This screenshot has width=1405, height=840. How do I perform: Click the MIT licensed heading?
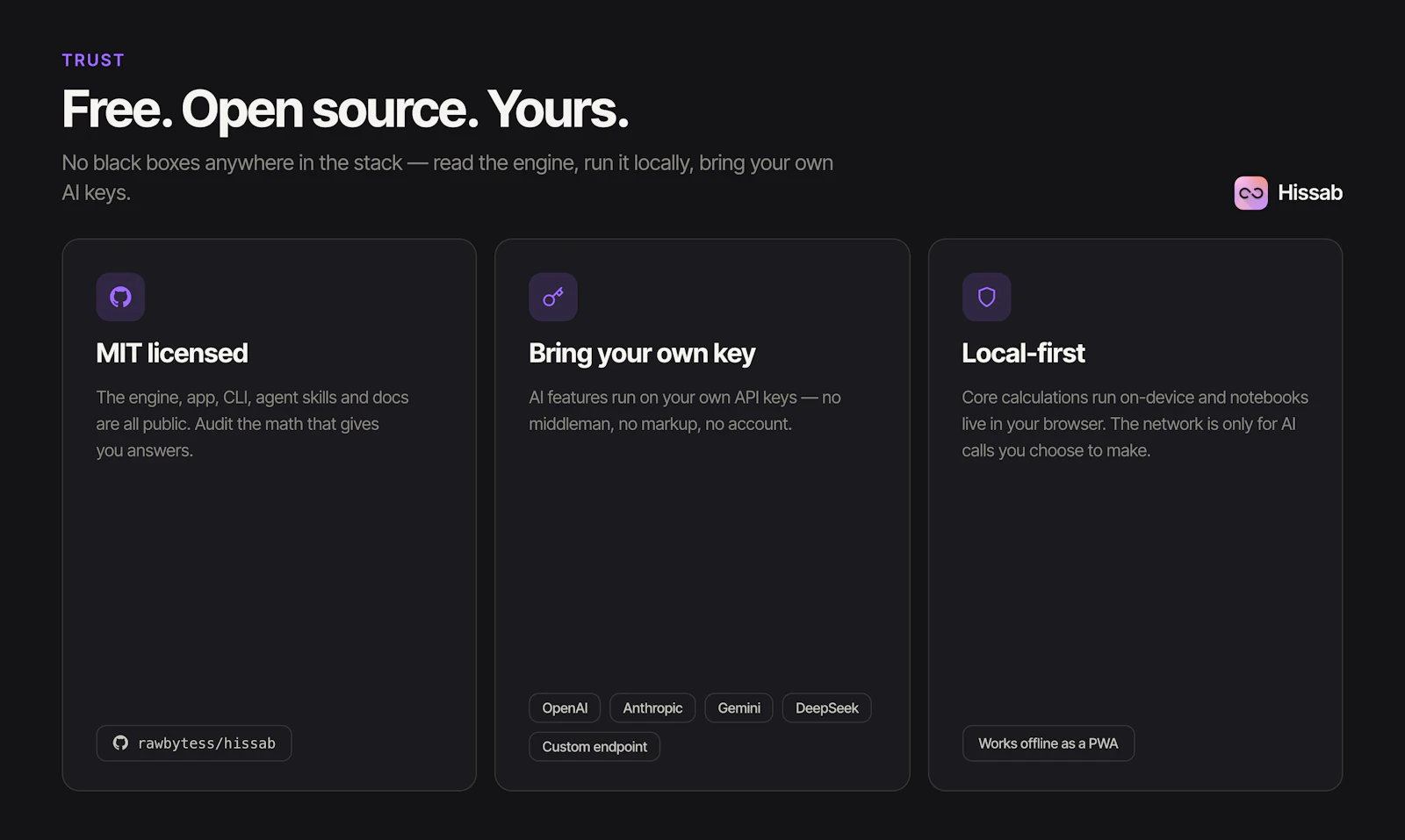click(x=172, y=353)
